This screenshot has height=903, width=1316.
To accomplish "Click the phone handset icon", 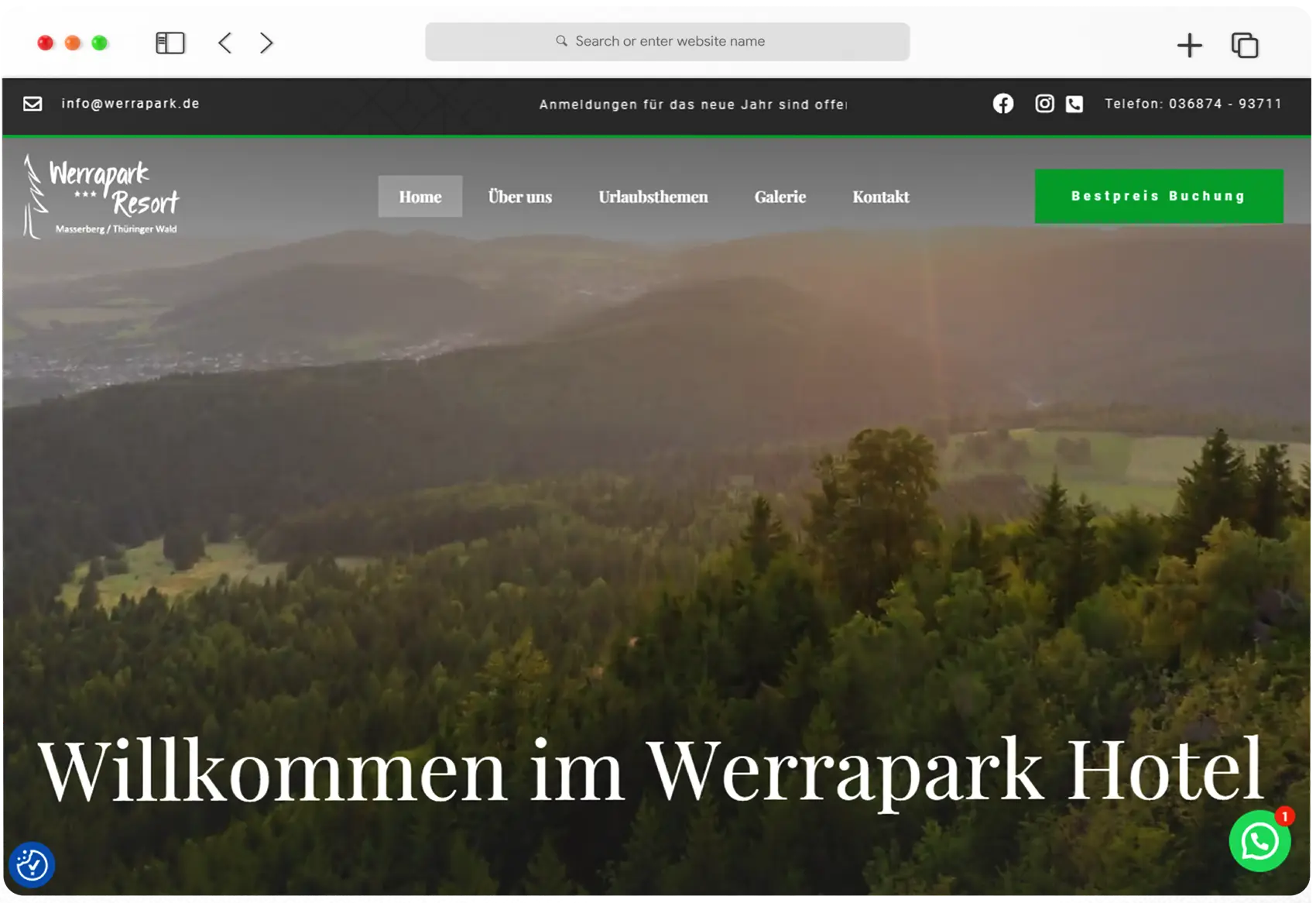I will tap(1074, 104).
